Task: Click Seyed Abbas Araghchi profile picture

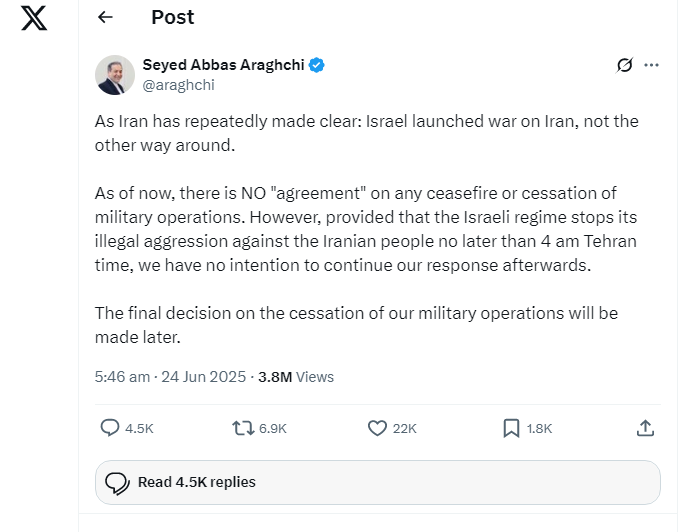Action: coord(115,75)
